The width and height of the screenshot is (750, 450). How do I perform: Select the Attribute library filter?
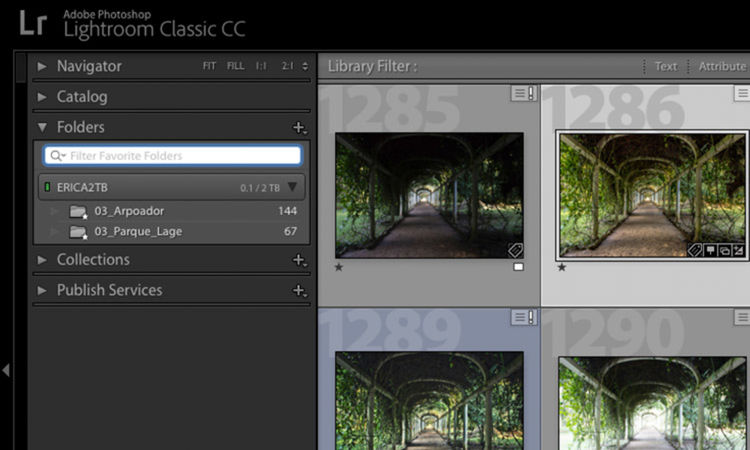(x=722, y=66)
